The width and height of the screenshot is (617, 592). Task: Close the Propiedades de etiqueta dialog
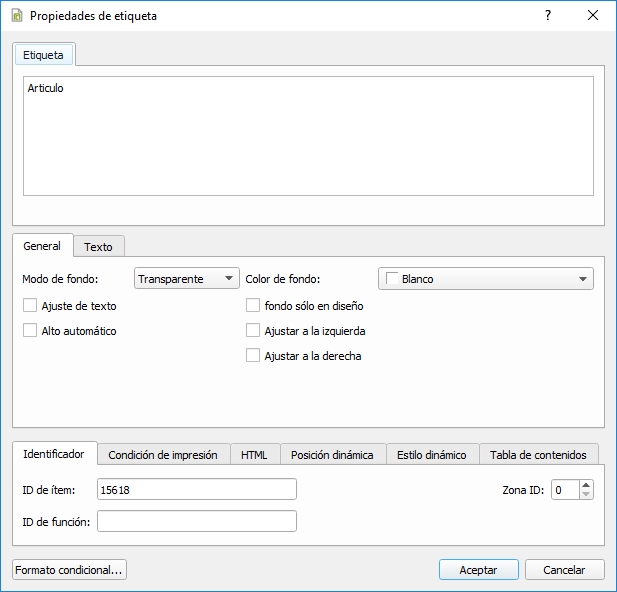pyautogui.click(x=593, y=16)
